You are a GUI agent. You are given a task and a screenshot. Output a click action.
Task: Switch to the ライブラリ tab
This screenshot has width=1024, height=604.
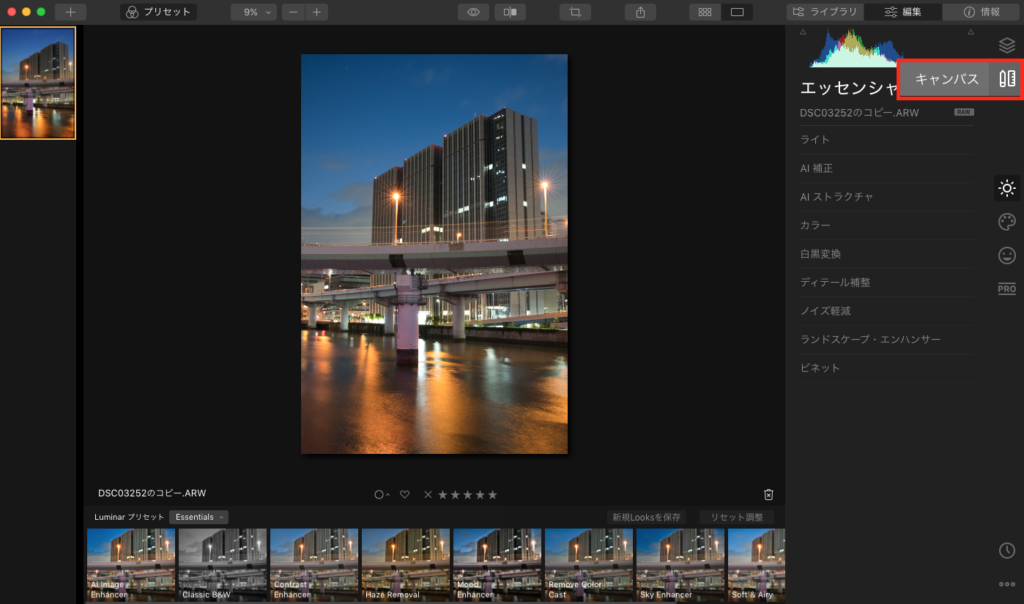[x=825, y=12]
